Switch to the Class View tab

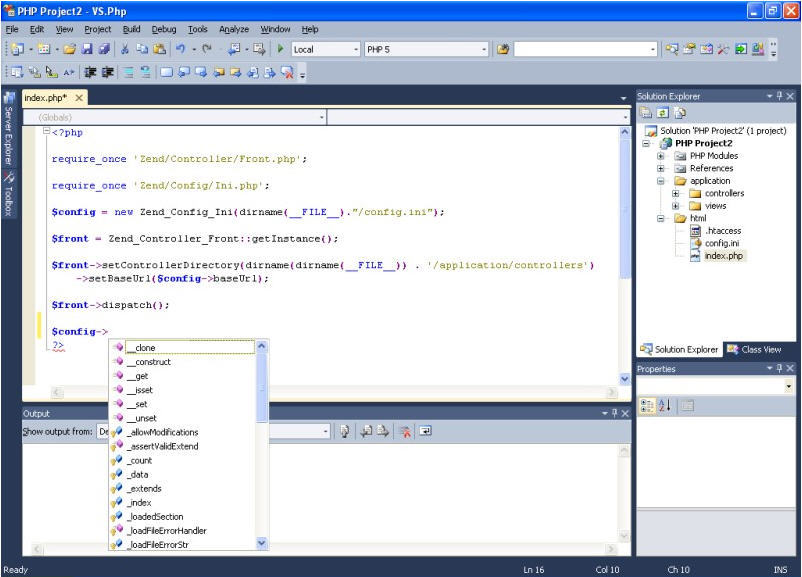(x=754, y=349)
